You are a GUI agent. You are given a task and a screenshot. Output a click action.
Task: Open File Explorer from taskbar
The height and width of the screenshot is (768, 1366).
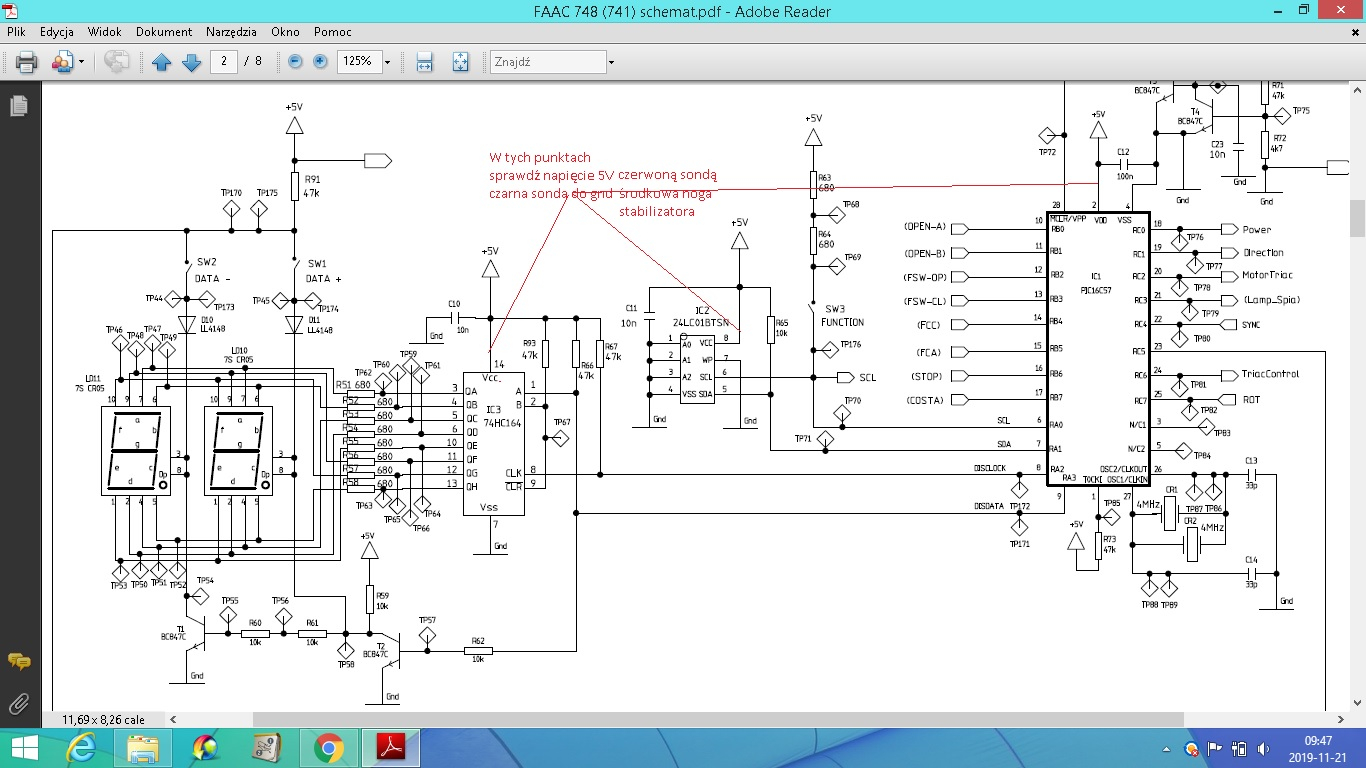tap(143, 748)
